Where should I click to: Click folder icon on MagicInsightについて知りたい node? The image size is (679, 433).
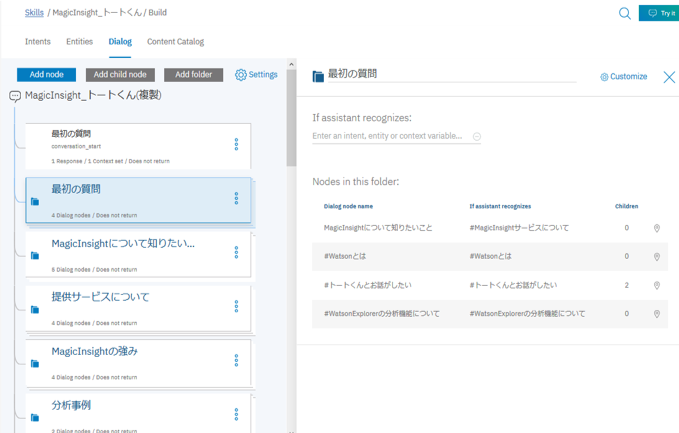(35, 255)
